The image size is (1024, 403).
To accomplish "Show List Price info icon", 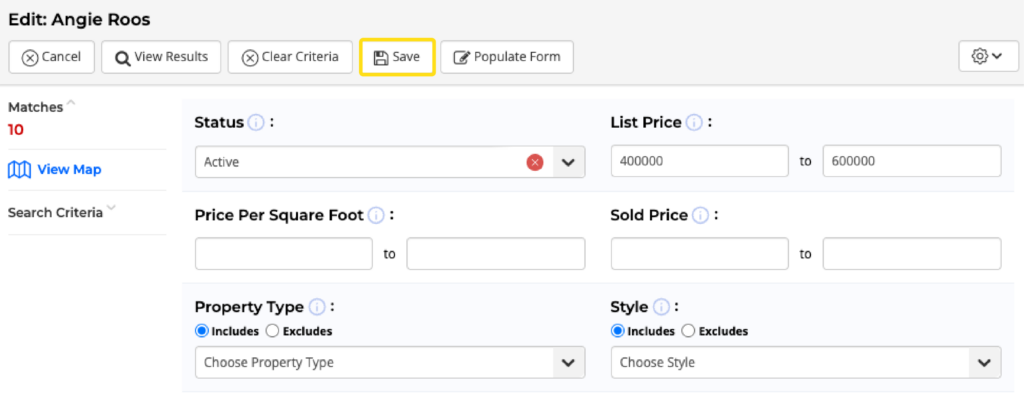I will tap(694, 123).
